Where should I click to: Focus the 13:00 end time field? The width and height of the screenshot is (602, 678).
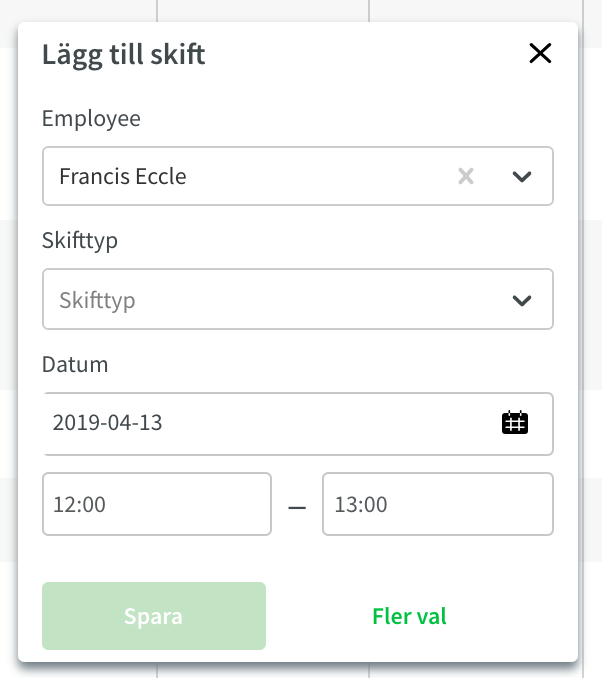click(x=438, y=504)
